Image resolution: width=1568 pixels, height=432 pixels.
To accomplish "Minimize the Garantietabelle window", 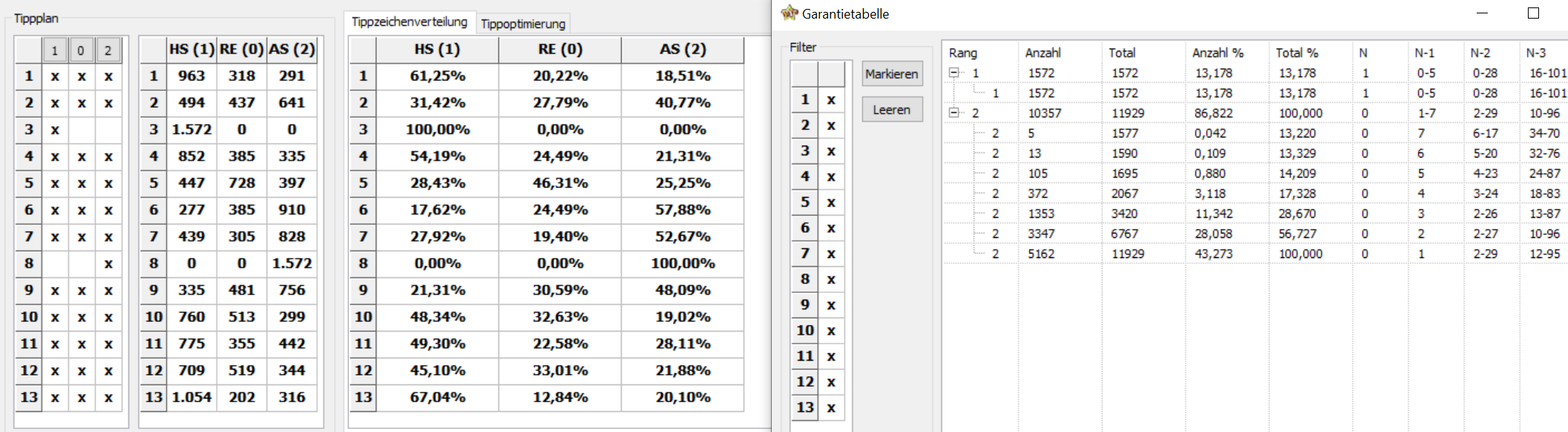I will pos(1482,13).
